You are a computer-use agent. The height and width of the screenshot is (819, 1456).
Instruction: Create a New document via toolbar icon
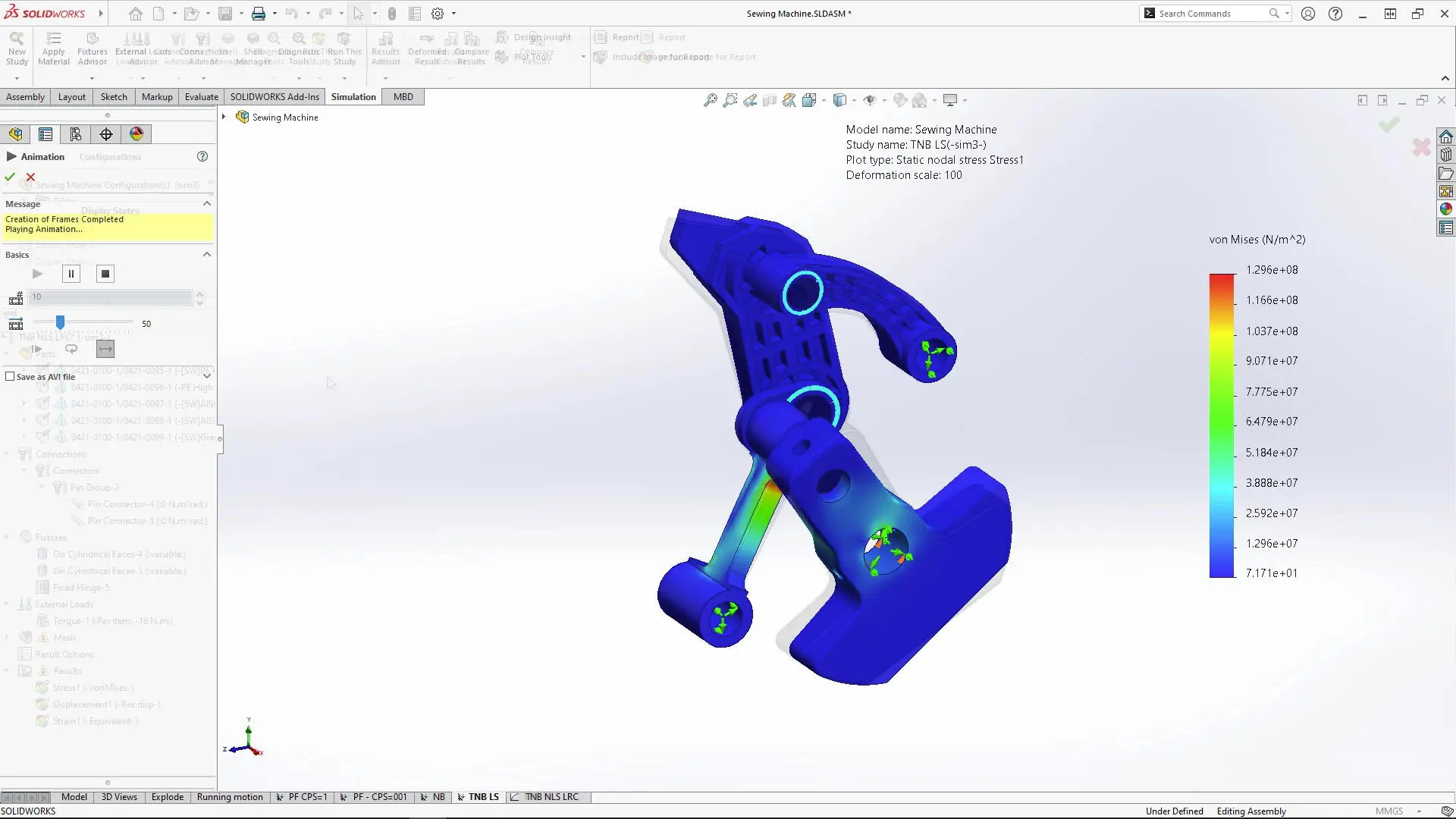[x=158, y=14]
